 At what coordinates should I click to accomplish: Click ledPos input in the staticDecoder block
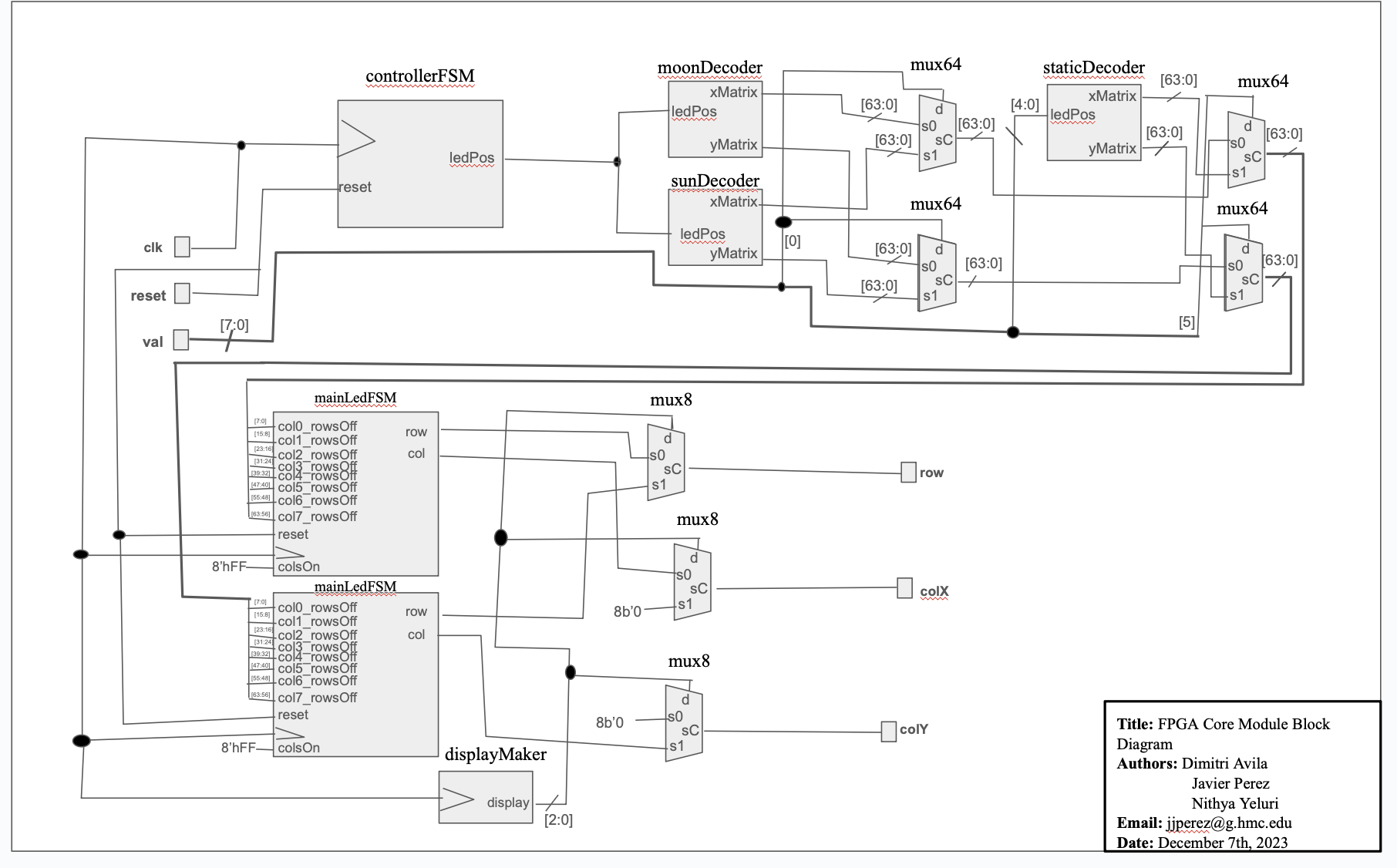(x=1072, y=115)
